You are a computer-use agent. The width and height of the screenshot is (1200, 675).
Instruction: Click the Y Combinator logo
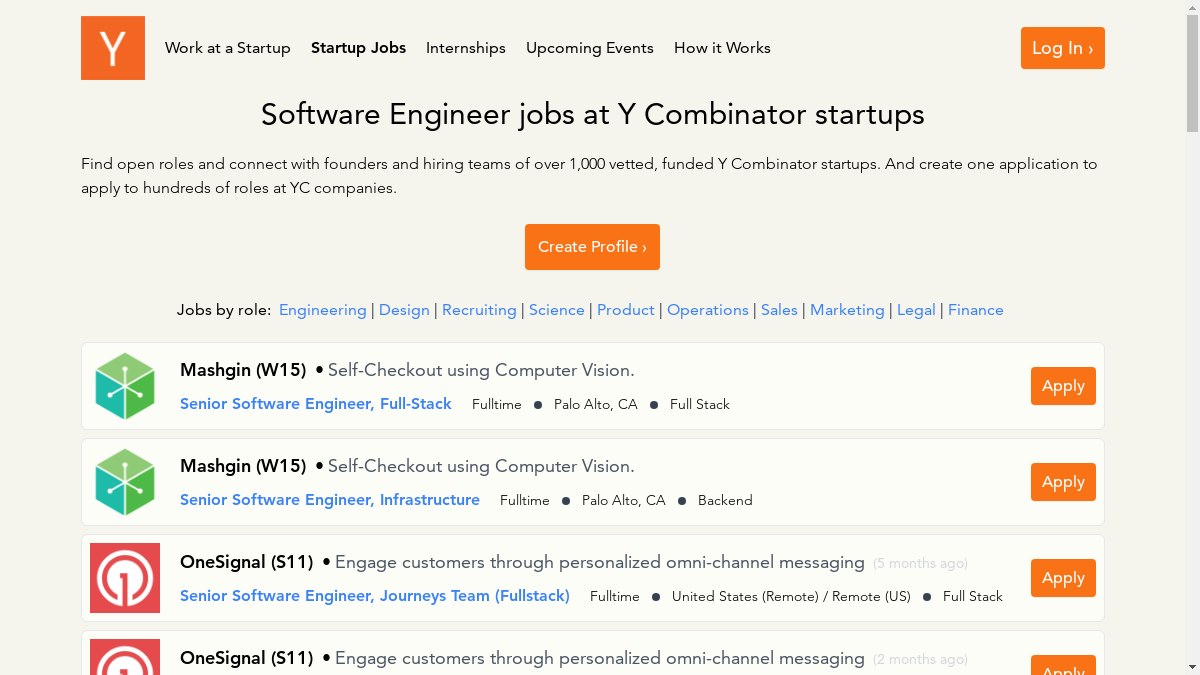point(113,48)
